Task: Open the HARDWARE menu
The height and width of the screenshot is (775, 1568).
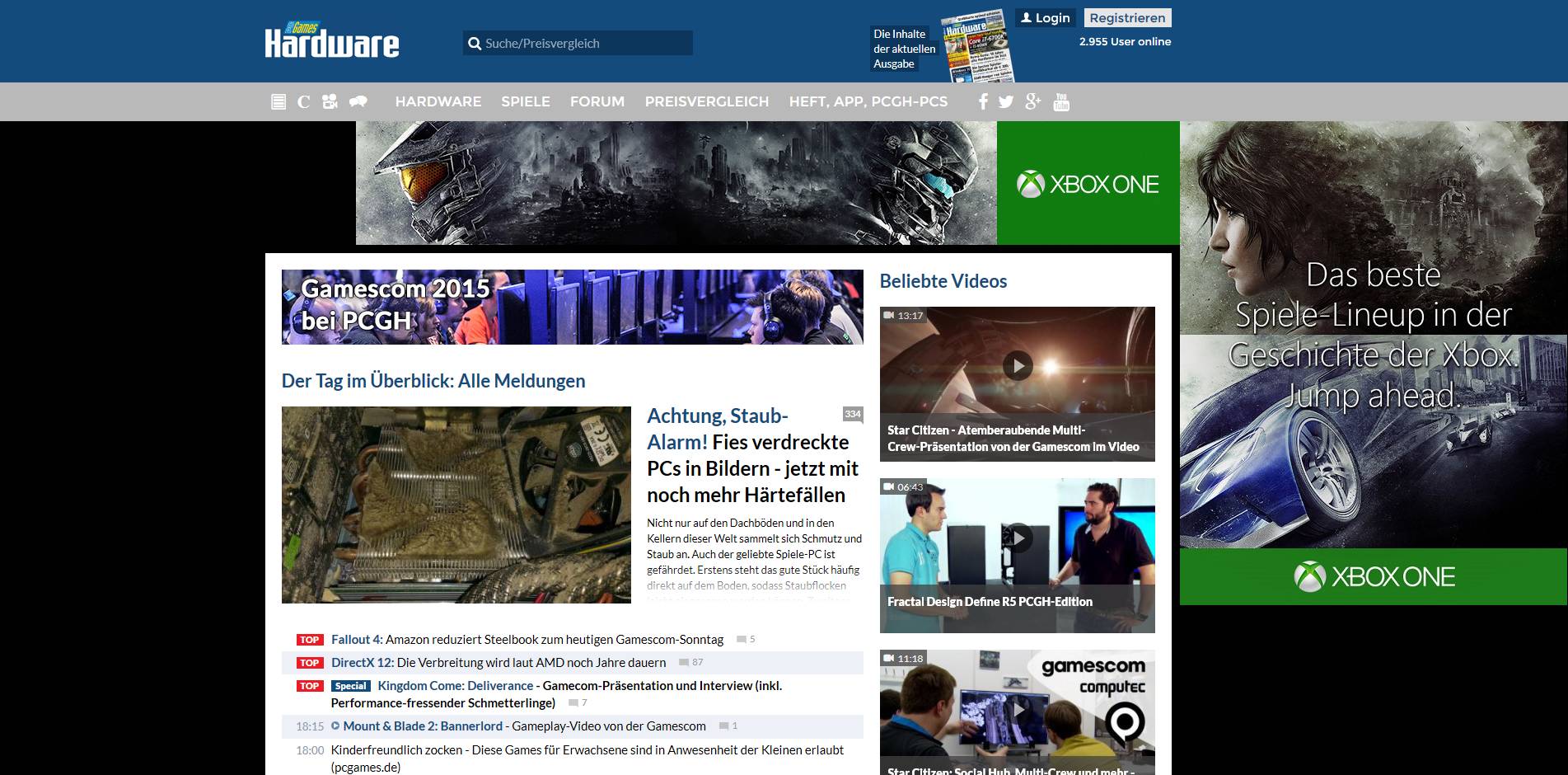Action: point(438,101)
